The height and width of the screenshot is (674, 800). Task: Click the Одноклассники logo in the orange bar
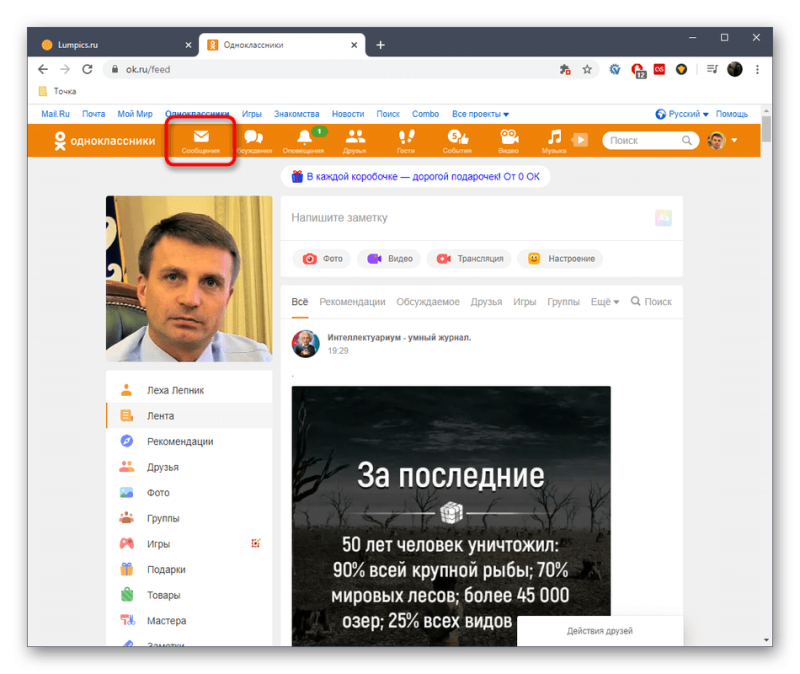click(104, 141)
